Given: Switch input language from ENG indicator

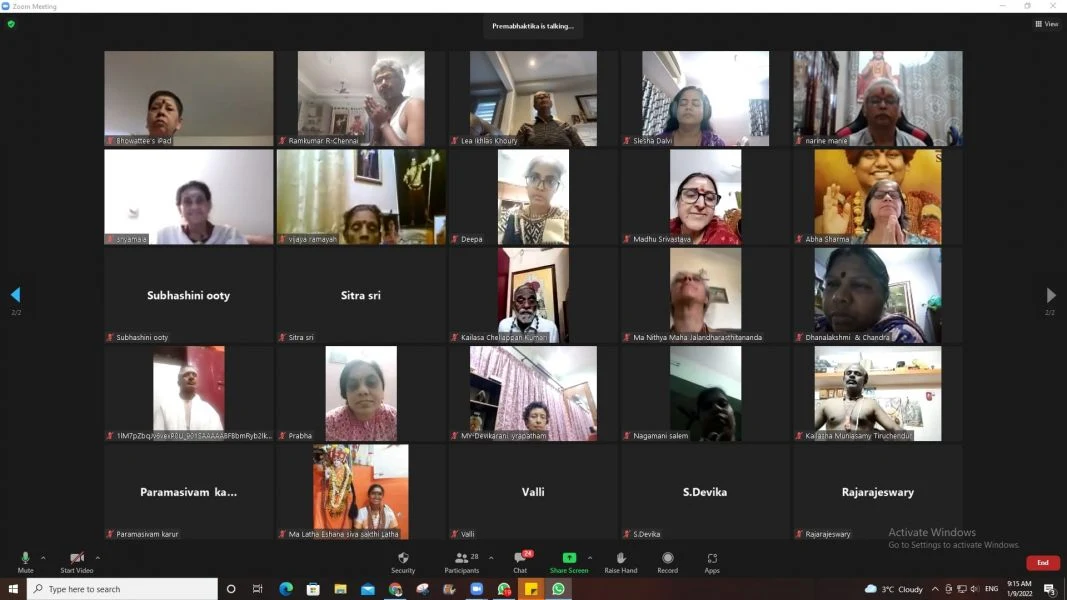Looking at the screenshot, I should click(x=991, y=589).
